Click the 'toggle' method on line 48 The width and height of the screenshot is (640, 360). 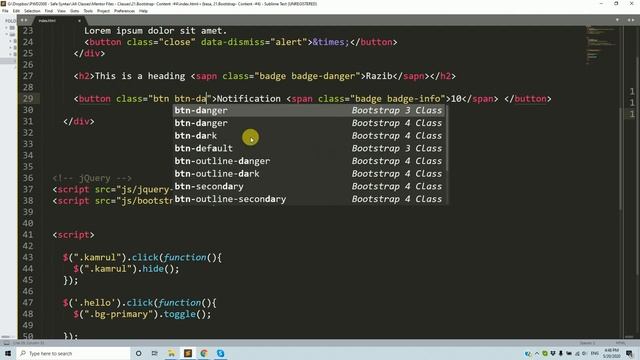click(x=180, y=314)
